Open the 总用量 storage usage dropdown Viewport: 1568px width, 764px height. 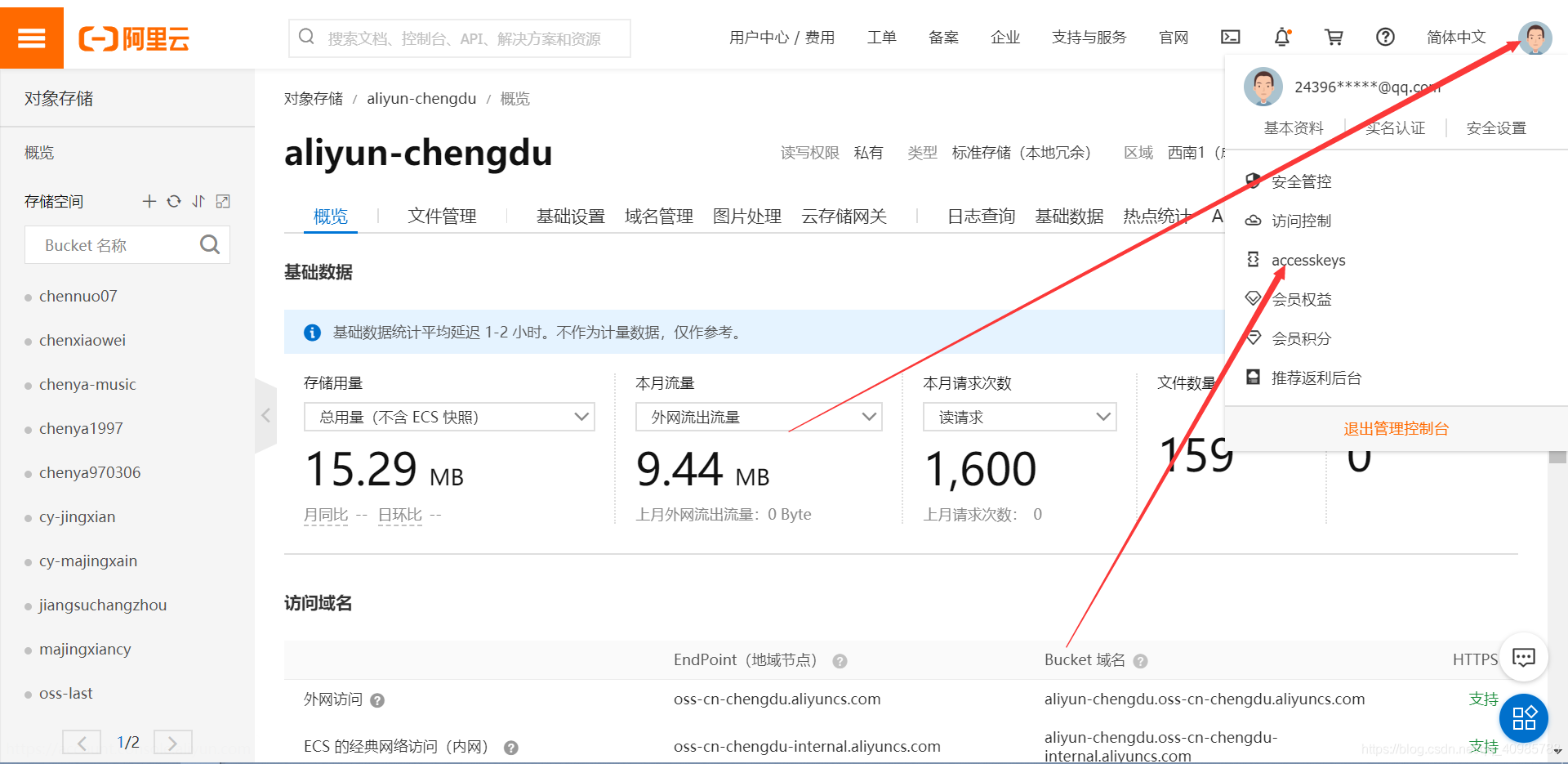(x=449, y=417)
